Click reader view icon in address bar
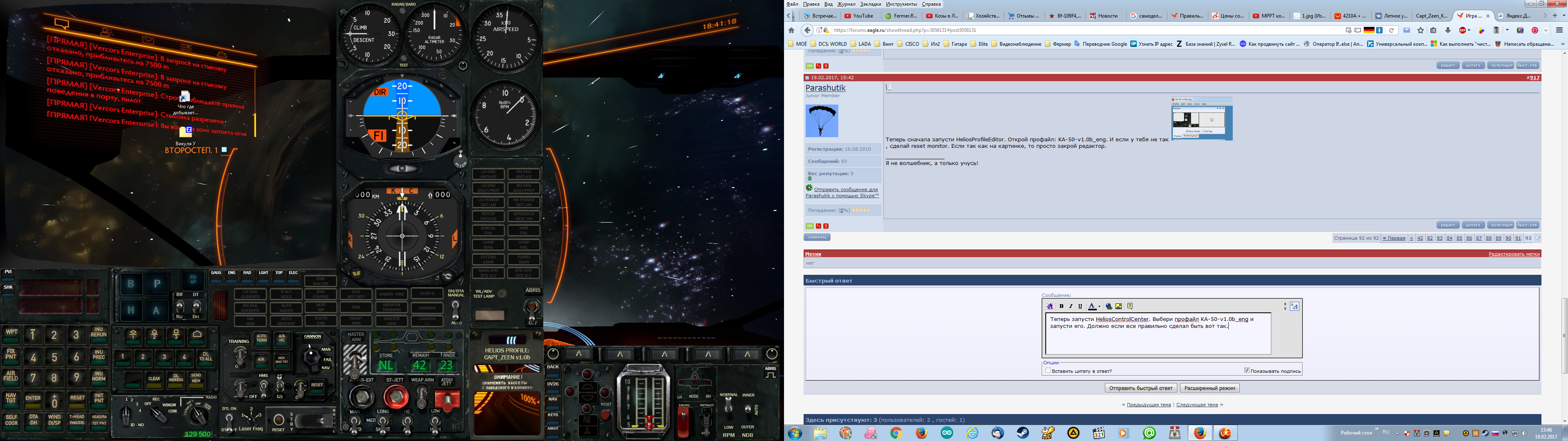Screen dimensions: 1568x441 (x=1358, y=30)
